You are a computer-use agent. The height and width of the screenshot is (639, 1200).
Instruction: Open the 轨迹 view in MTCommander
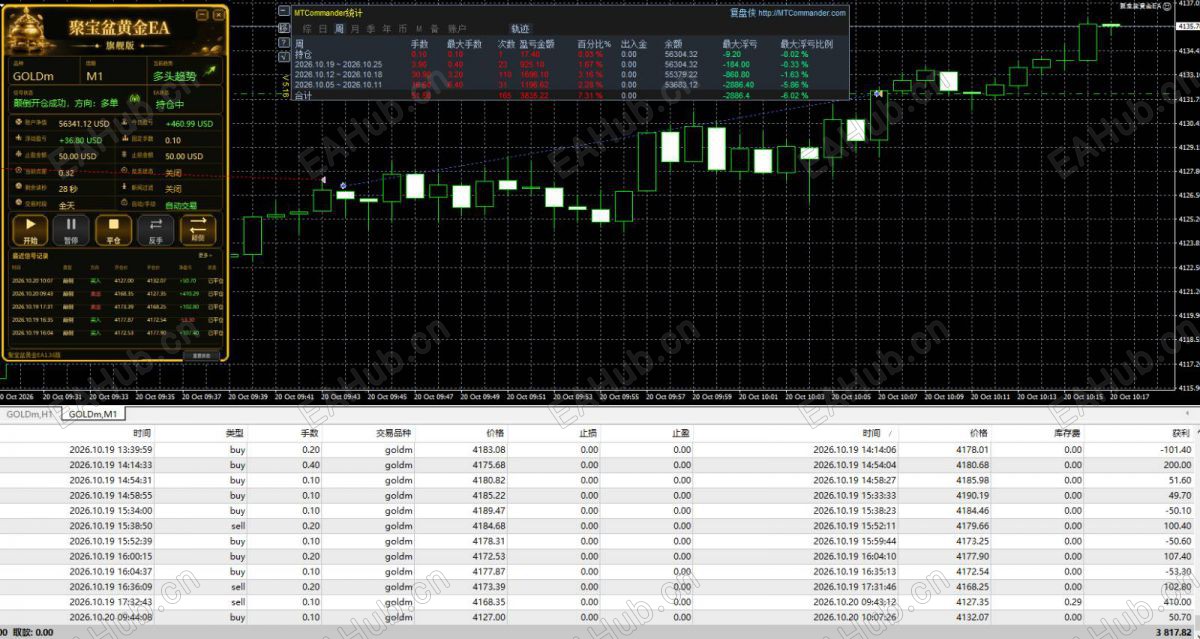click(520, 29)
